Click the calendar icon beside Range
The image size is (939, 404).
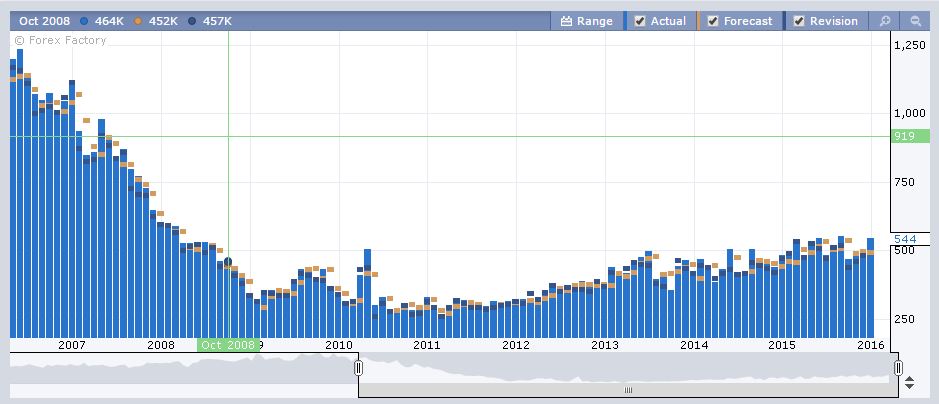567,21
